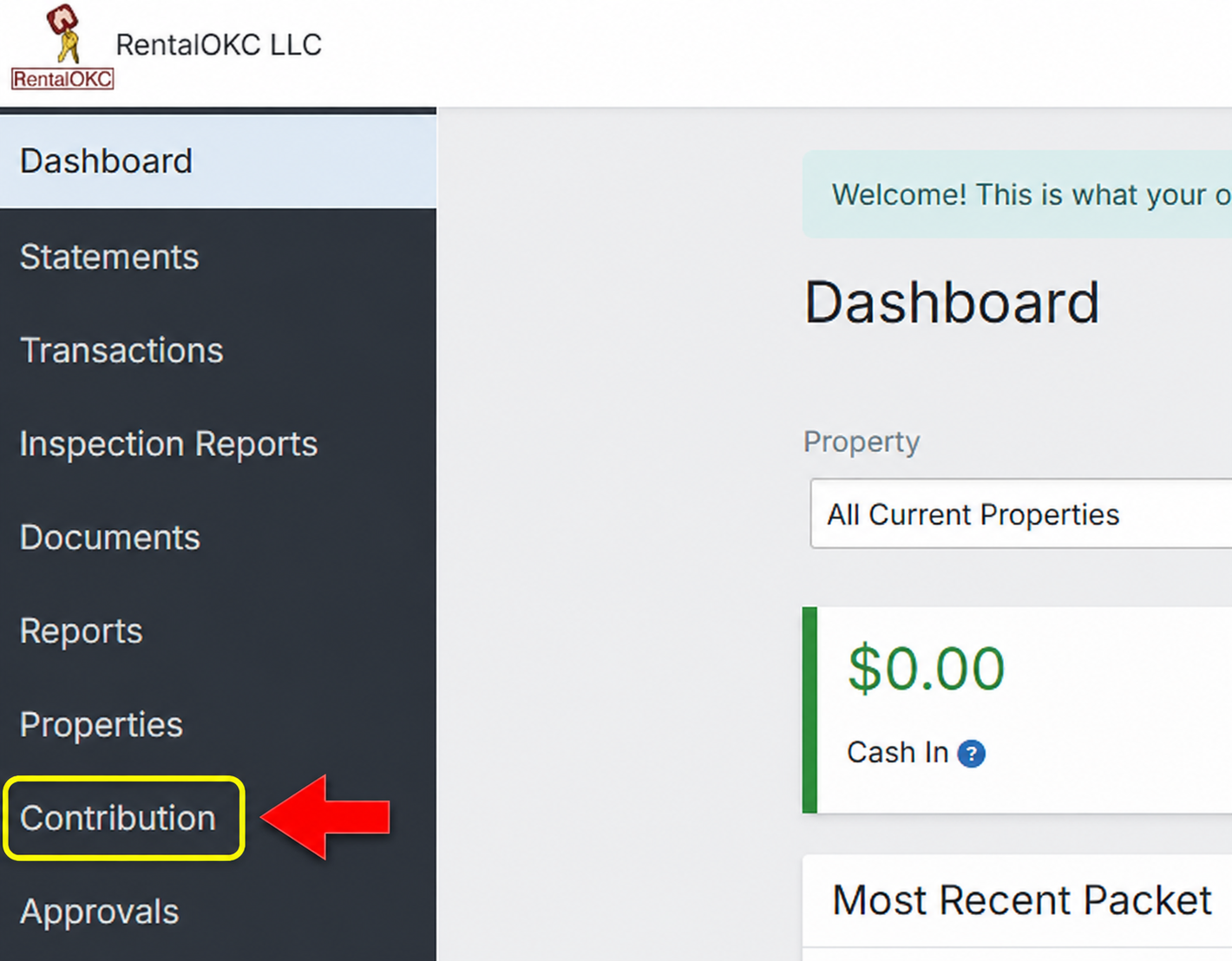
Task: Open the Reports sidebar item
Action: 218,631
